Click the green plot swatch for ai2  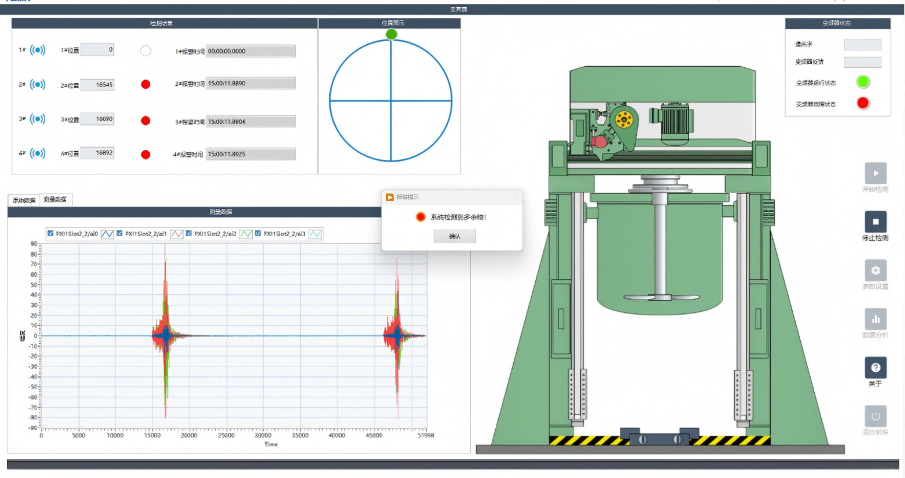(x=246, y=234)
